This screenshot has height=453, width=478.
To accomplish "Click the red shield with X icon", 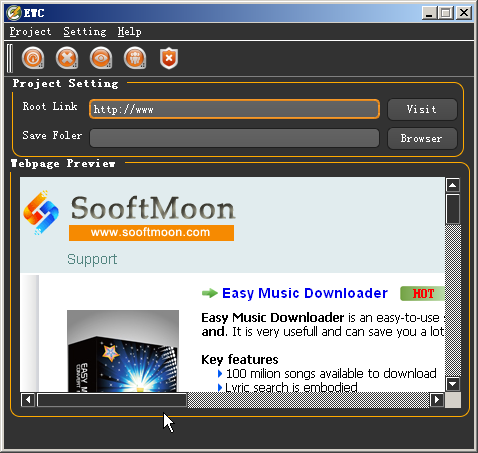I will 169,58.
